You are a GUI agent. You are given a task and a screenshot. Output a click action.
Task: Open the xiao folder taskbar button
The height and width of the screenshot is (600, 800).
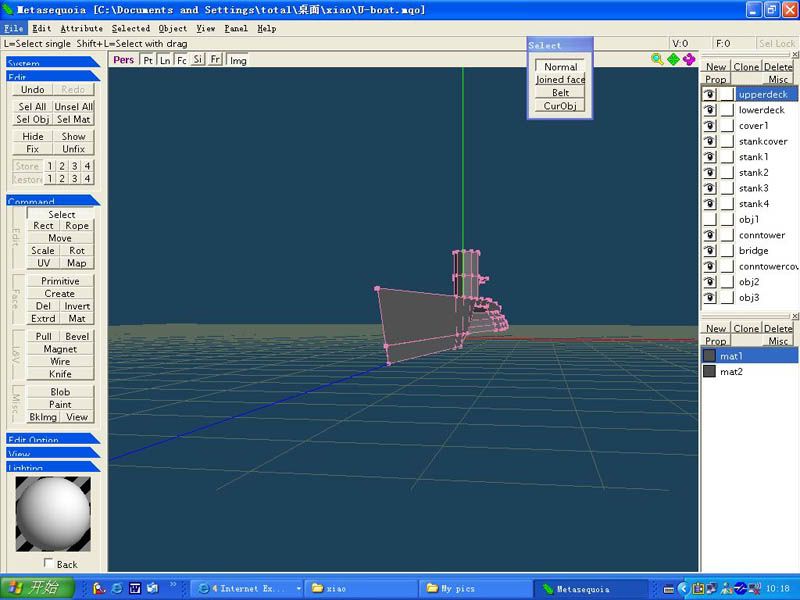point(360,588)
